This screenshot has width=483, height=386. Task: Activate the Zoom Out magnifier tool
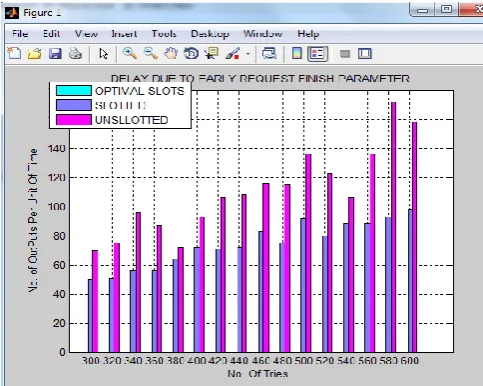151,53
